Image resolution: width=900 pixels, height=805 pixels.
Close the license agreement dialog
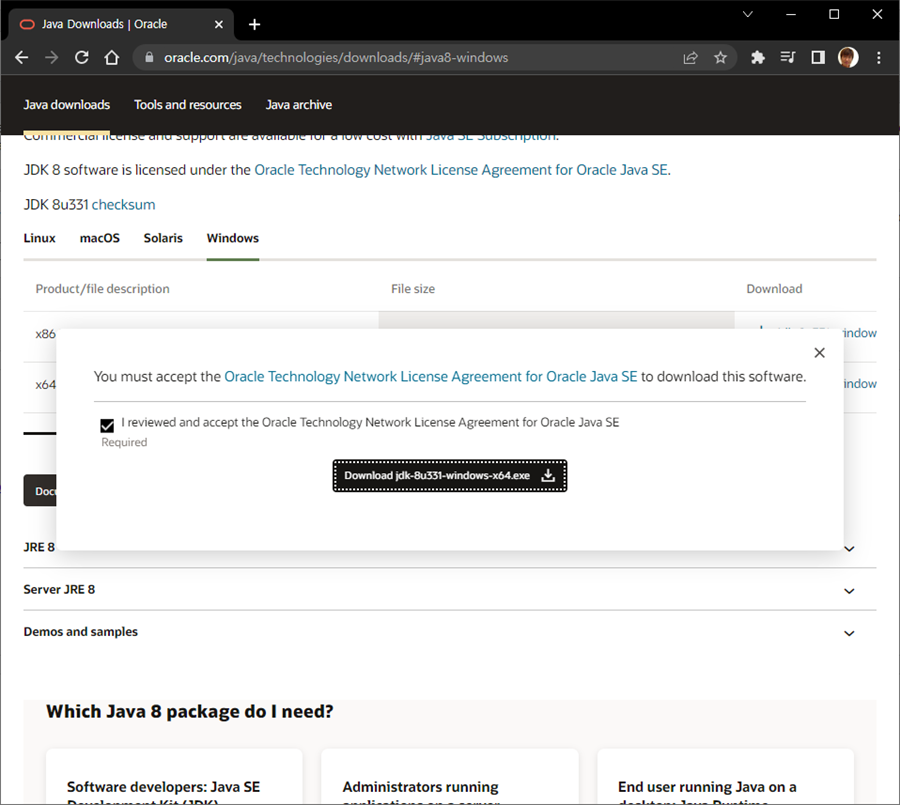tap(820, 353)
